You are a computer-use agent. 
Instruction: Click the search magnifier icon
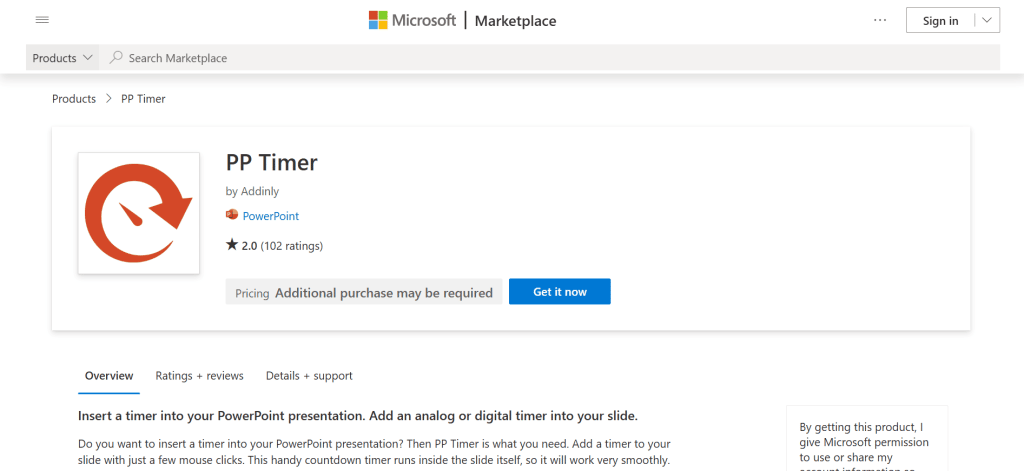click(117, 58)
